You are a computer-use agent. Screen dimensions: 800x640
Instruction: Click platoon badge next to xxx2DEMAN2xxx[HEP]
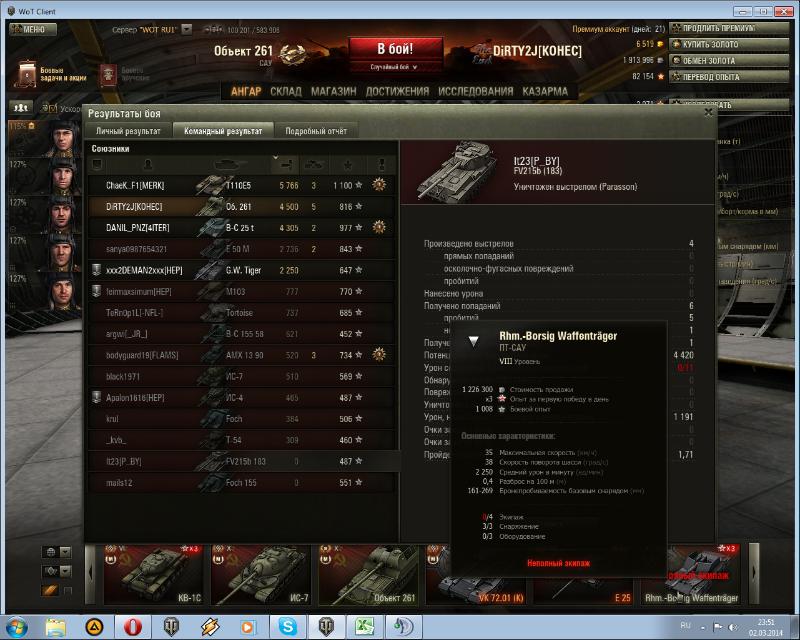[96, 269]
